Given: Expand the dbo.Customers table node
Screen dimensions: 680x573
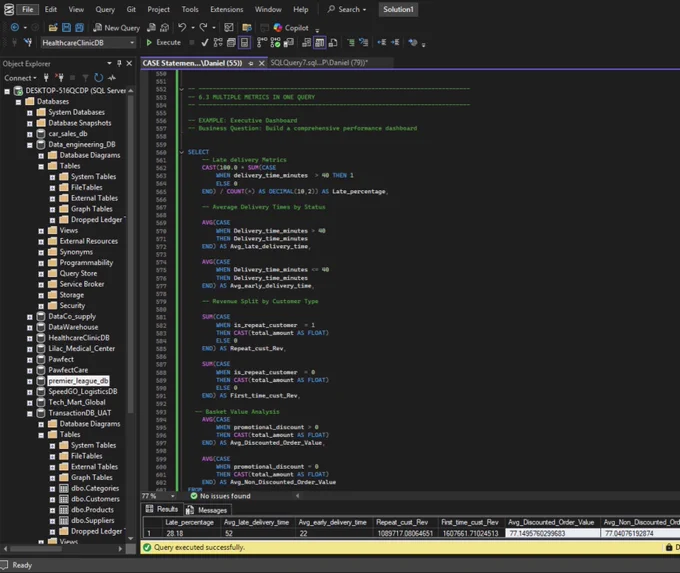Looking at the screenshot, I should coord(52,500).
